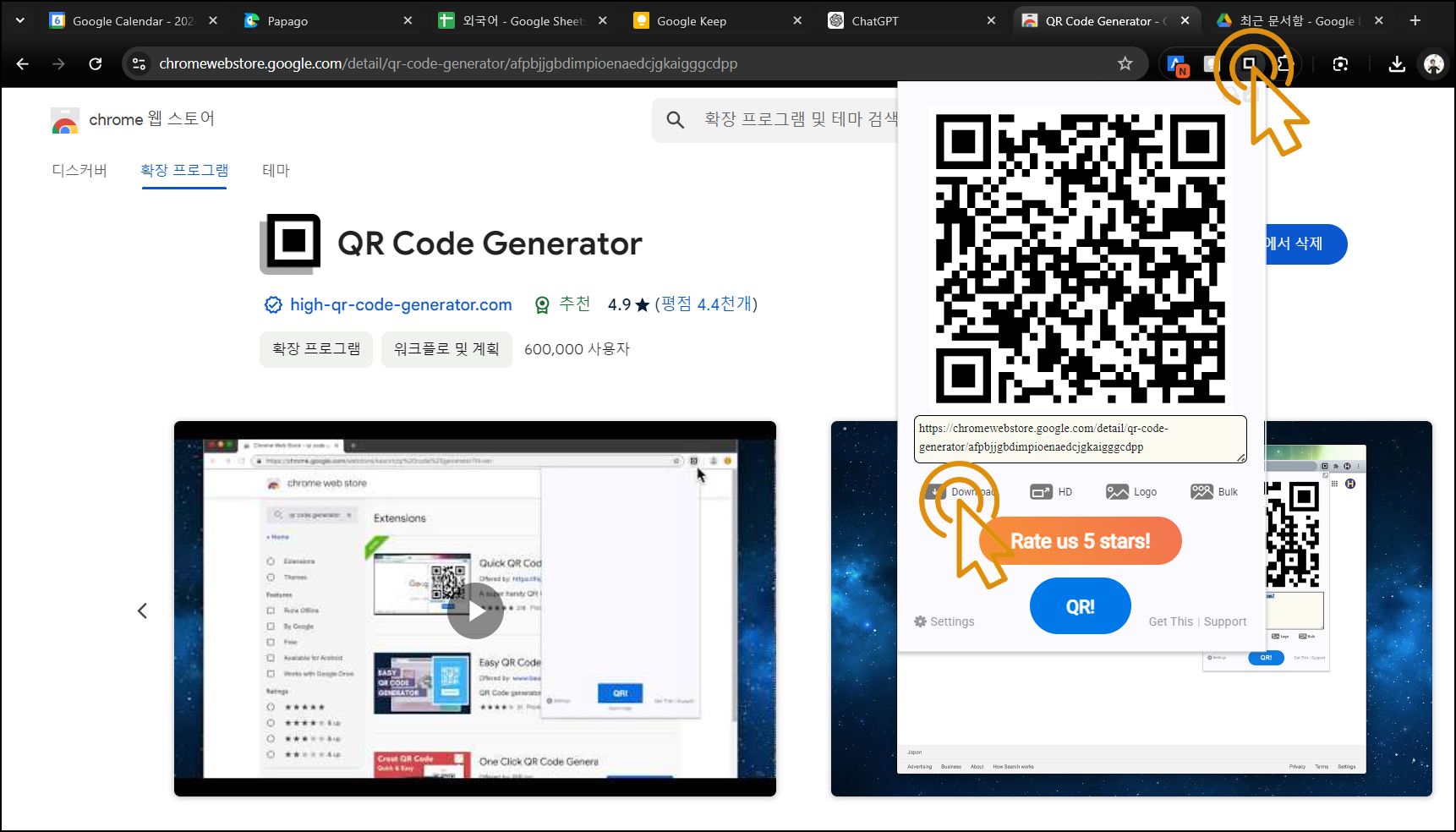Open the Extensions puzzle-piece menu
The height and width of the screenshot is (832, 1456).
click(x=1284, y=63)
